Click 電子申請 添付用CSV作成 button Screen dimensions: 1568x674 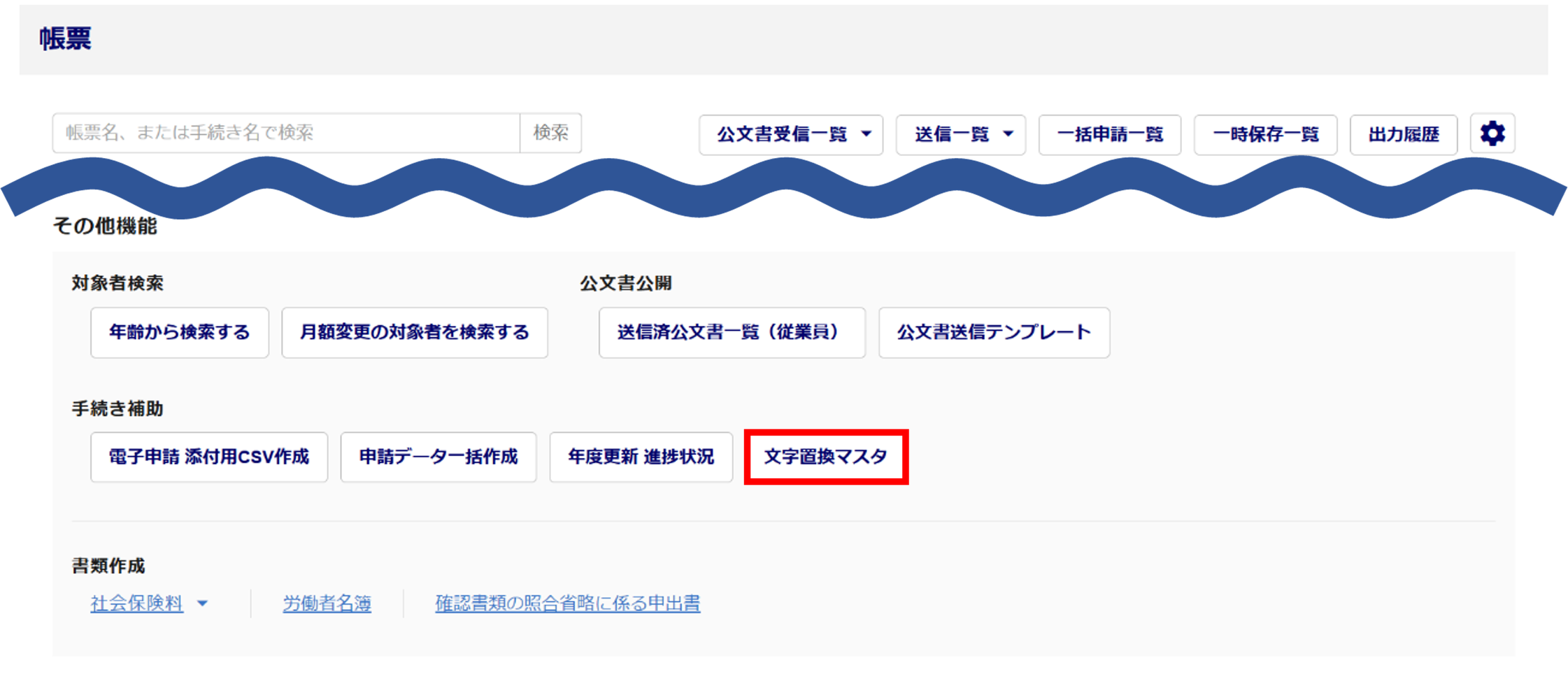click(209, 457)
